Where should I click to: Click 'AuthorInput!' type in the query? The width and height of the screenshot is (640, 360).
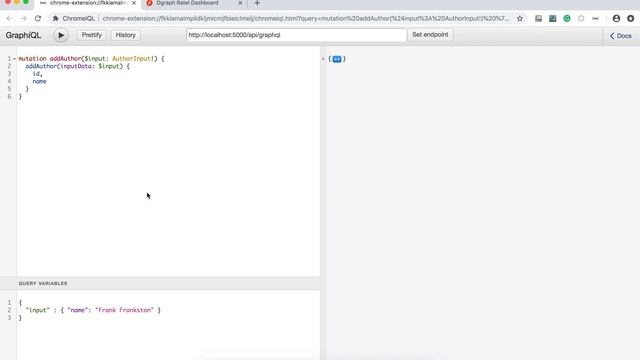pyautogui.click(x=133, y=59)
